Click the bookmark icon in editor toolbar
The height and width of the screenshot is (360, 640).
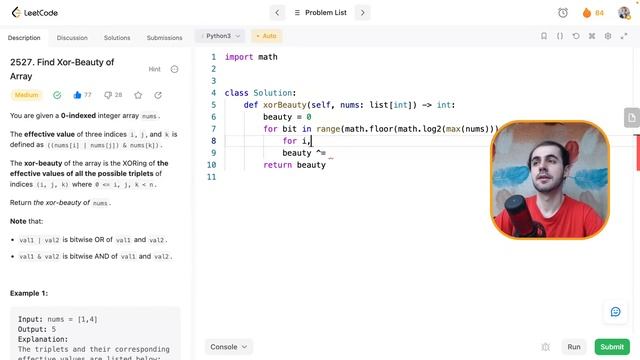544,36
